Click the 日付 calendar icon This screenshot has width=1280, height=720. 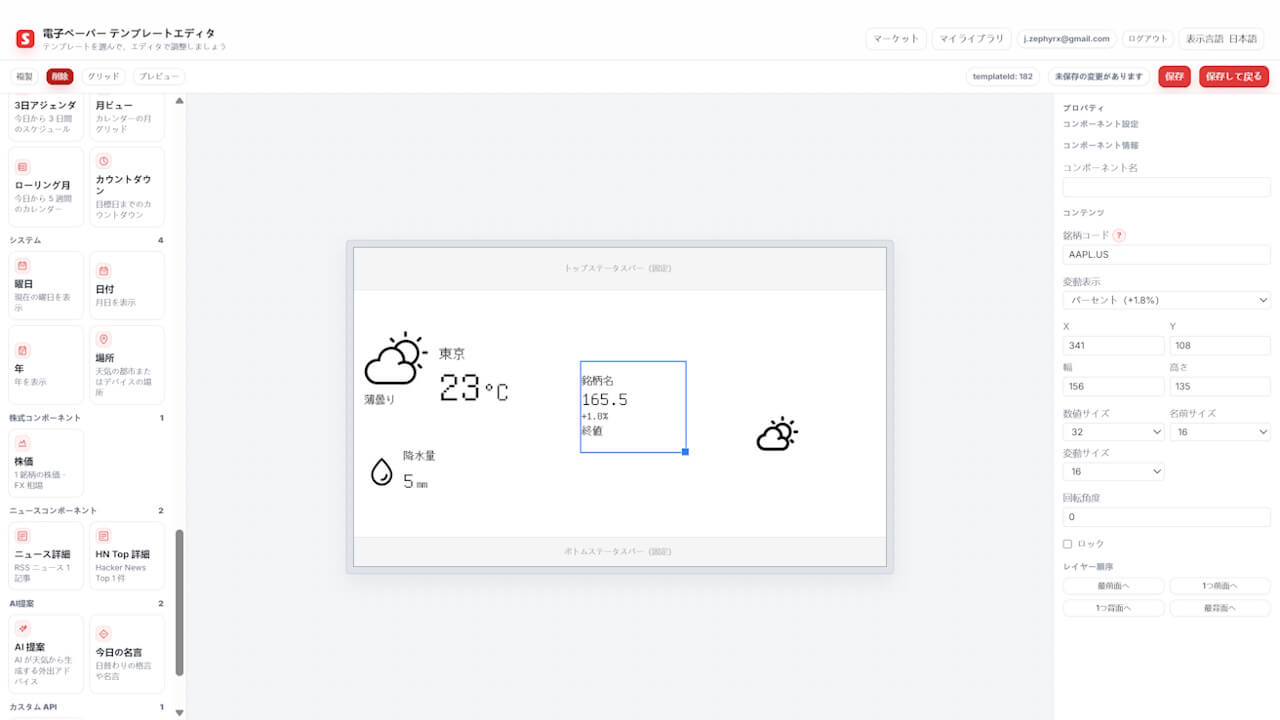click(x=104, y=270)
